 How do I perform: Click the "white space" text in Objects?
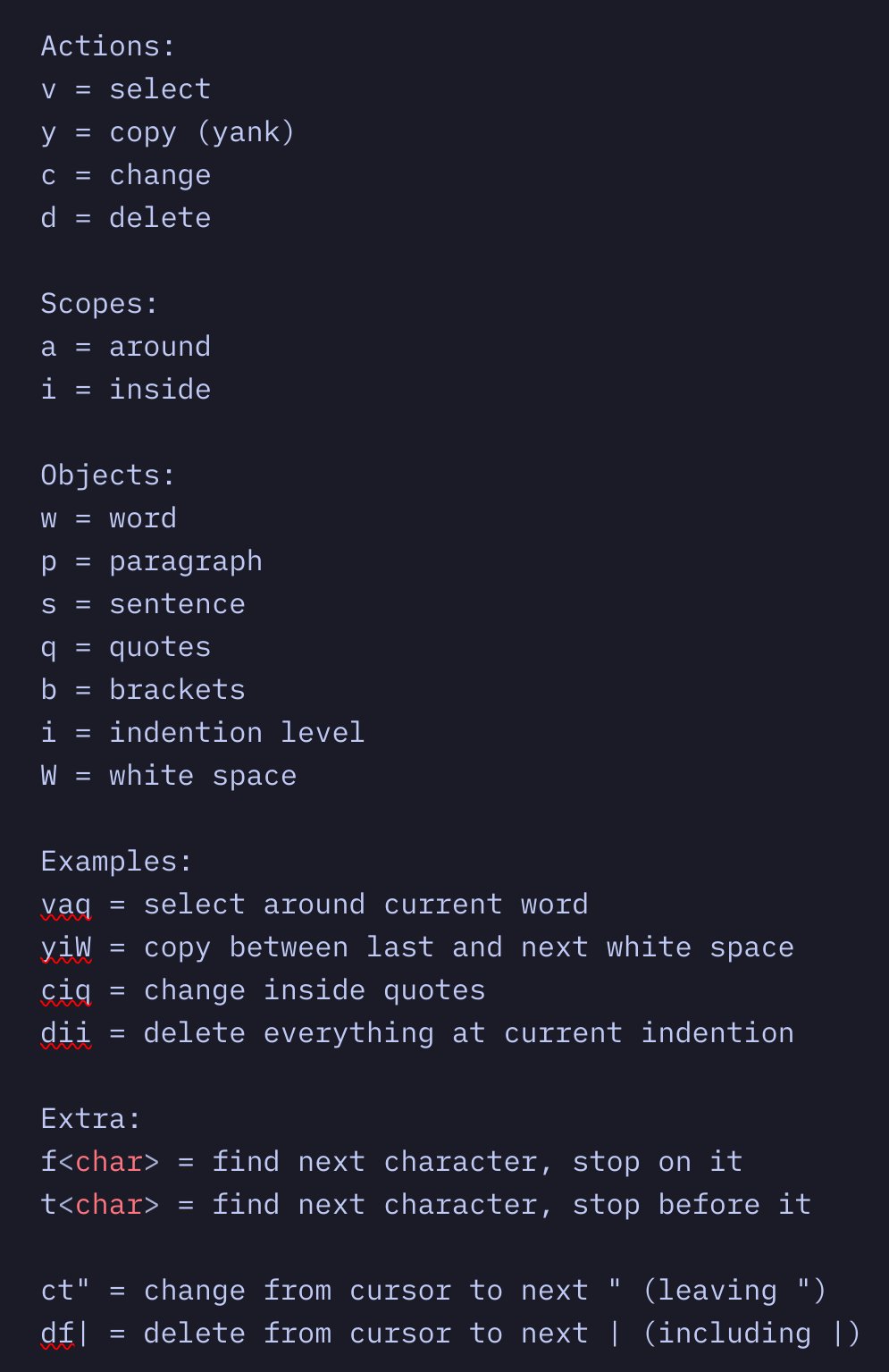pos(203,776)
